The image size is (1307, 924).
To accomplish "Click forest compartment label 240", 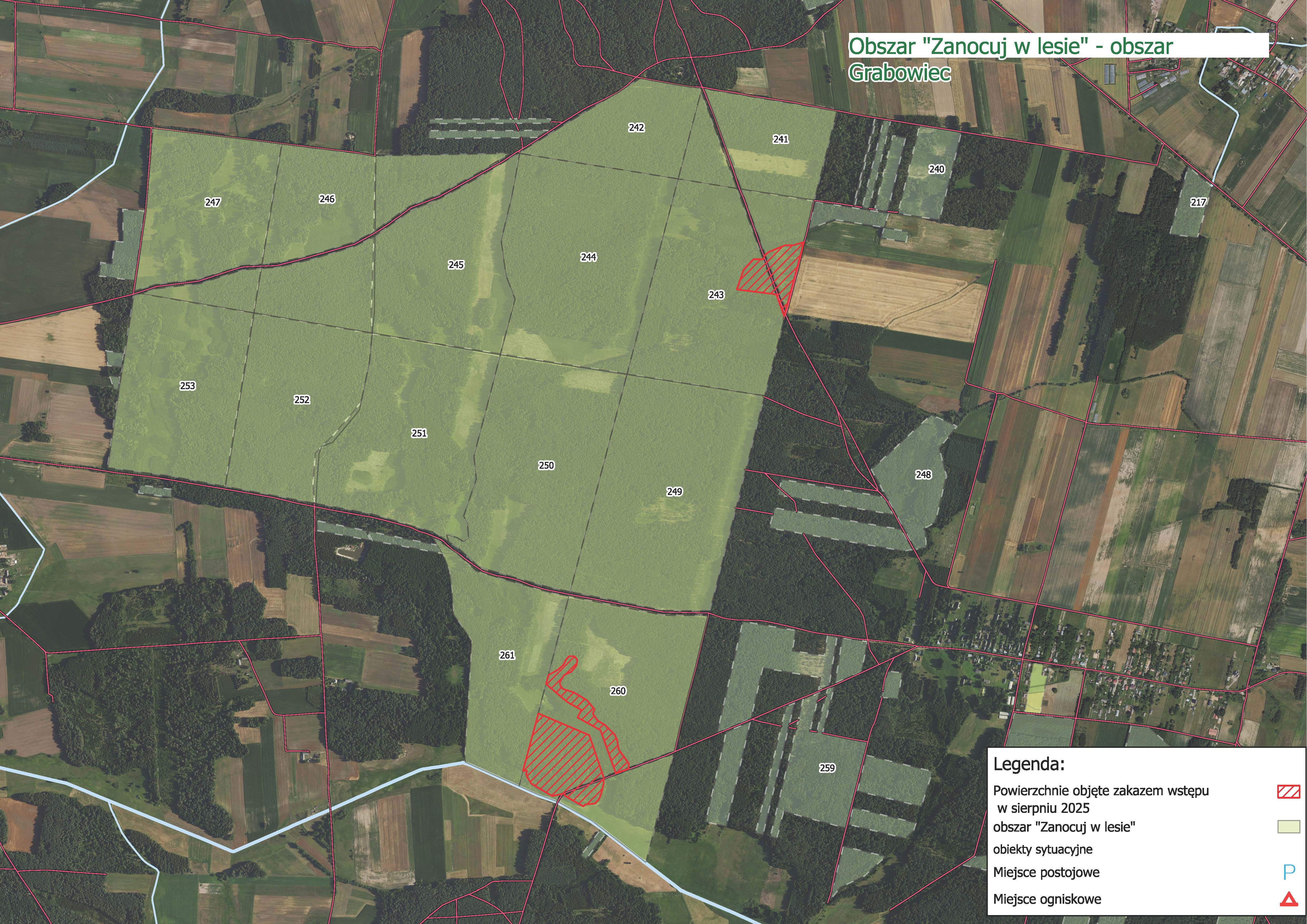I will click(x=936, y=169).
